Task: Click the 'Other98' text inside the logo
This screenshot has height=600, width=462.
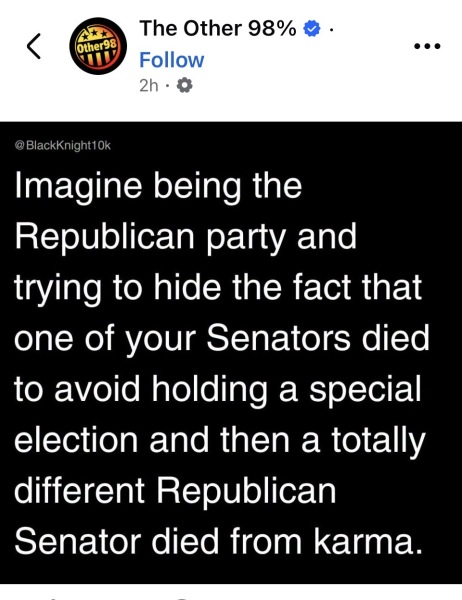Action: (96, 47)
